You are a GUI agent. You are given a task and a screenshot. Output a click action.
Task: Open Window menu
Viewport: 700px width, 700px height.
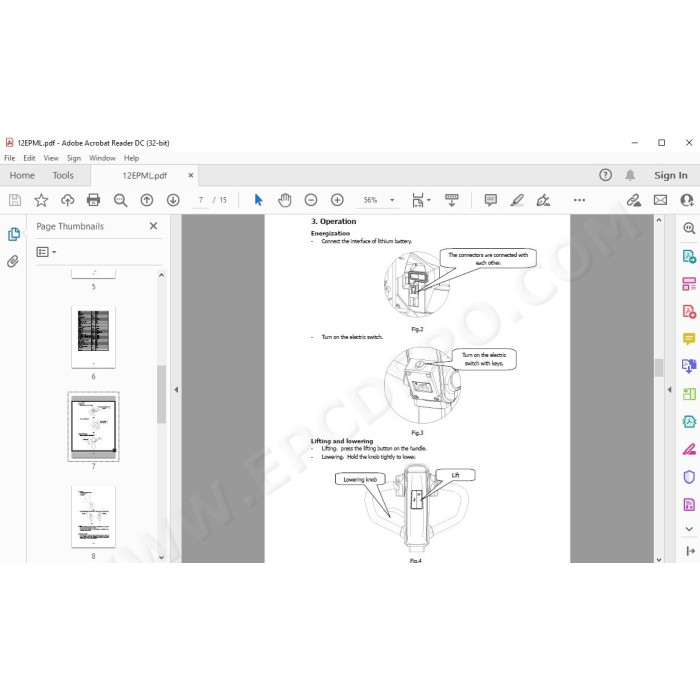point(102,158)
